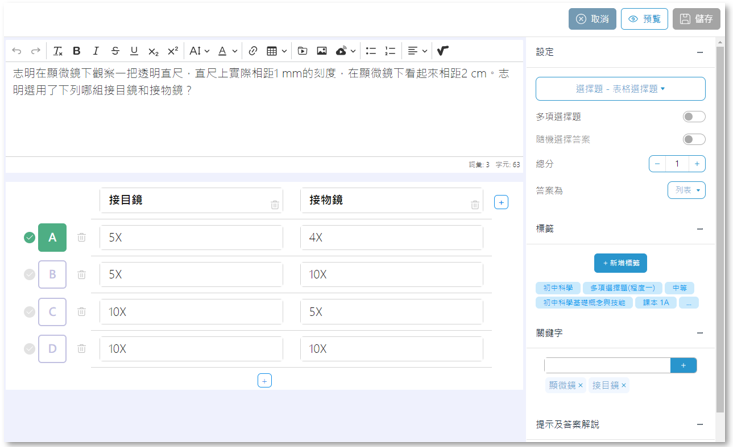Apply strikethrough formatting
733x447 pixels.
(115, 50)
